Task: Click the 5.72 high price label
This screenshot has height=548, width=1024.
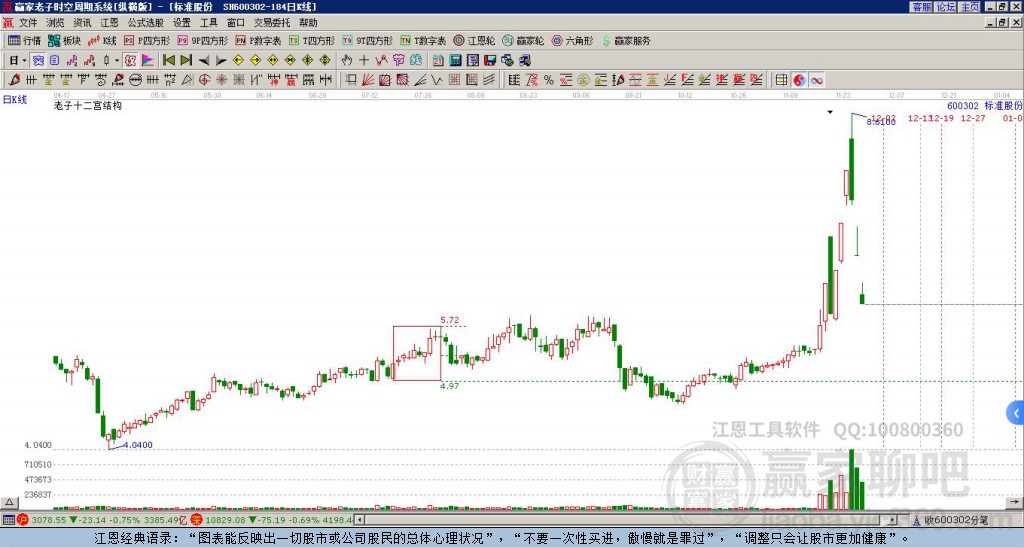Action: pos(450,320)
